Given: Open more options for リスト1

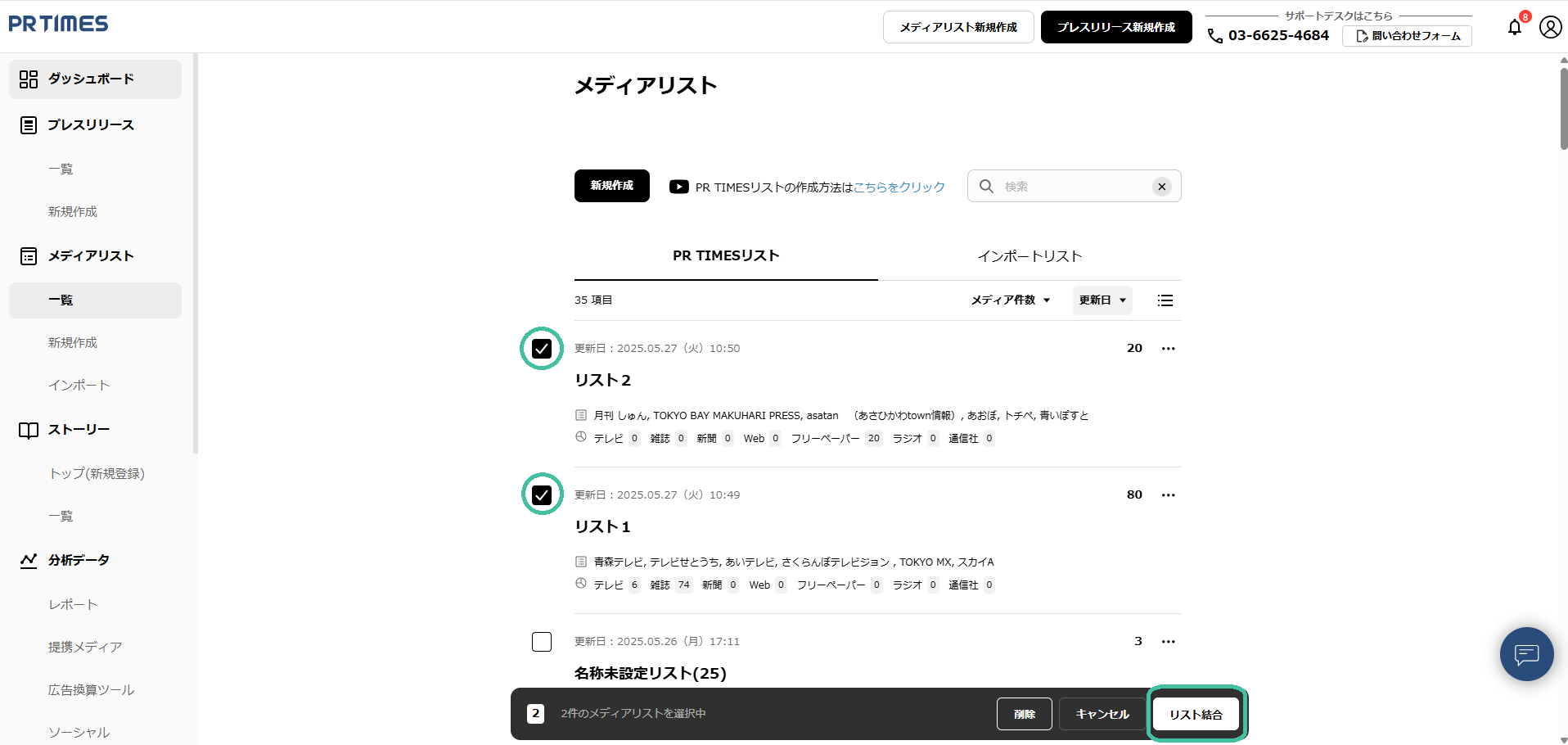Looking at the screenshot, I should tap(1168, 495).
